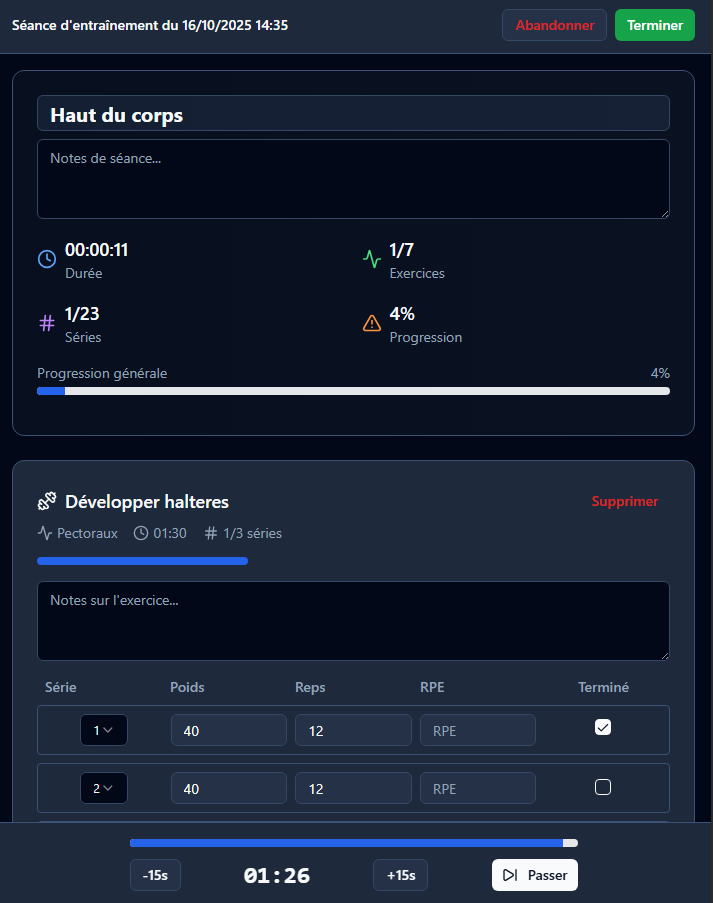The height and width of the screenshot is (903, 713).
Task: Click the clock icon beside Durée
Action: pyautogui.click(x=47, y=259)
